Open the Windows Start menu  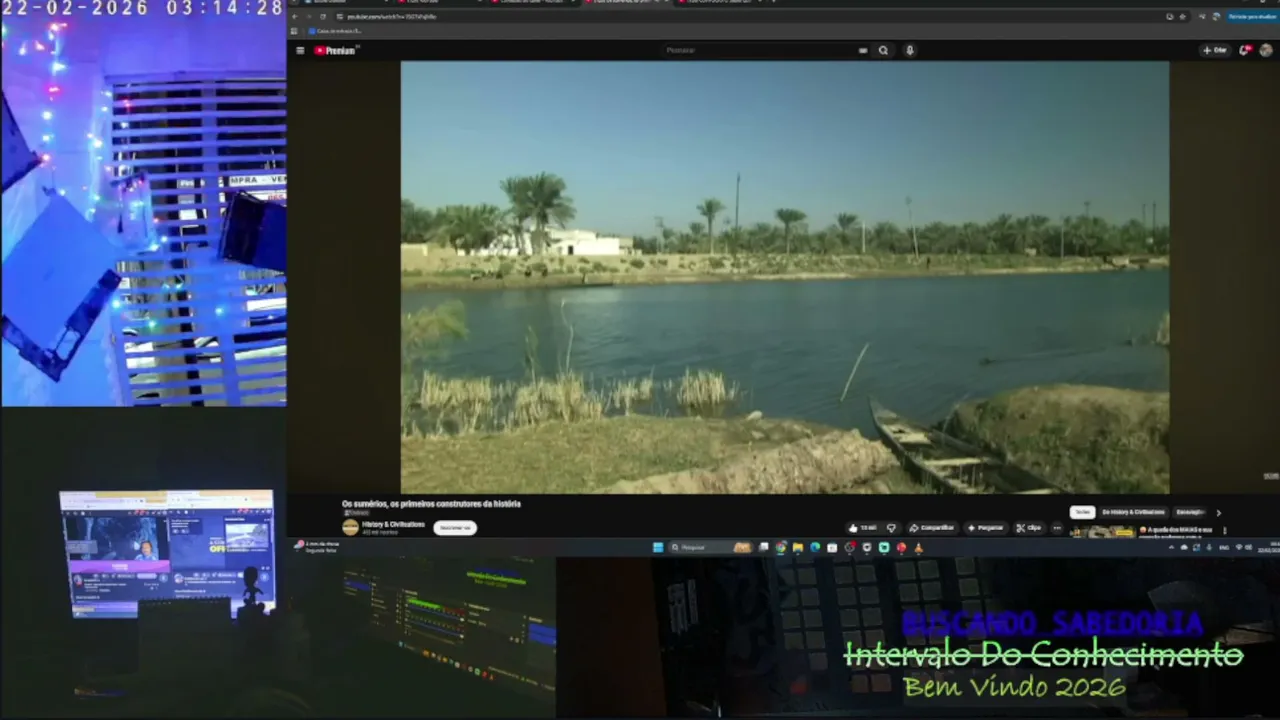657,547
